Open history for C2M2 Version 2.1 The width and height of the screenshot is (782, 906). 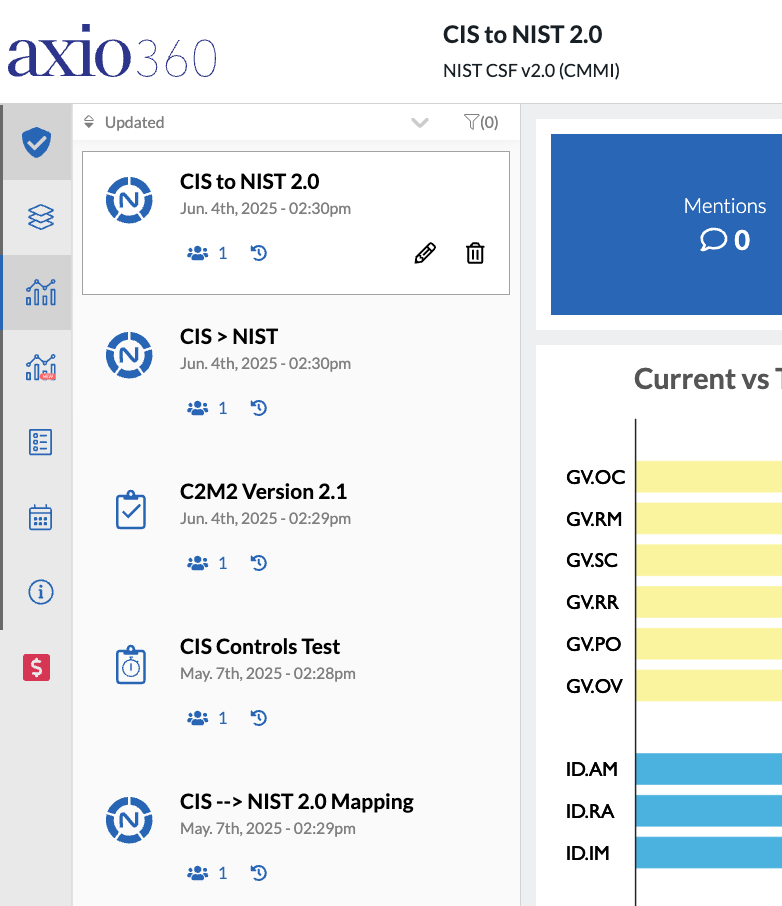[x=258, y=563]
